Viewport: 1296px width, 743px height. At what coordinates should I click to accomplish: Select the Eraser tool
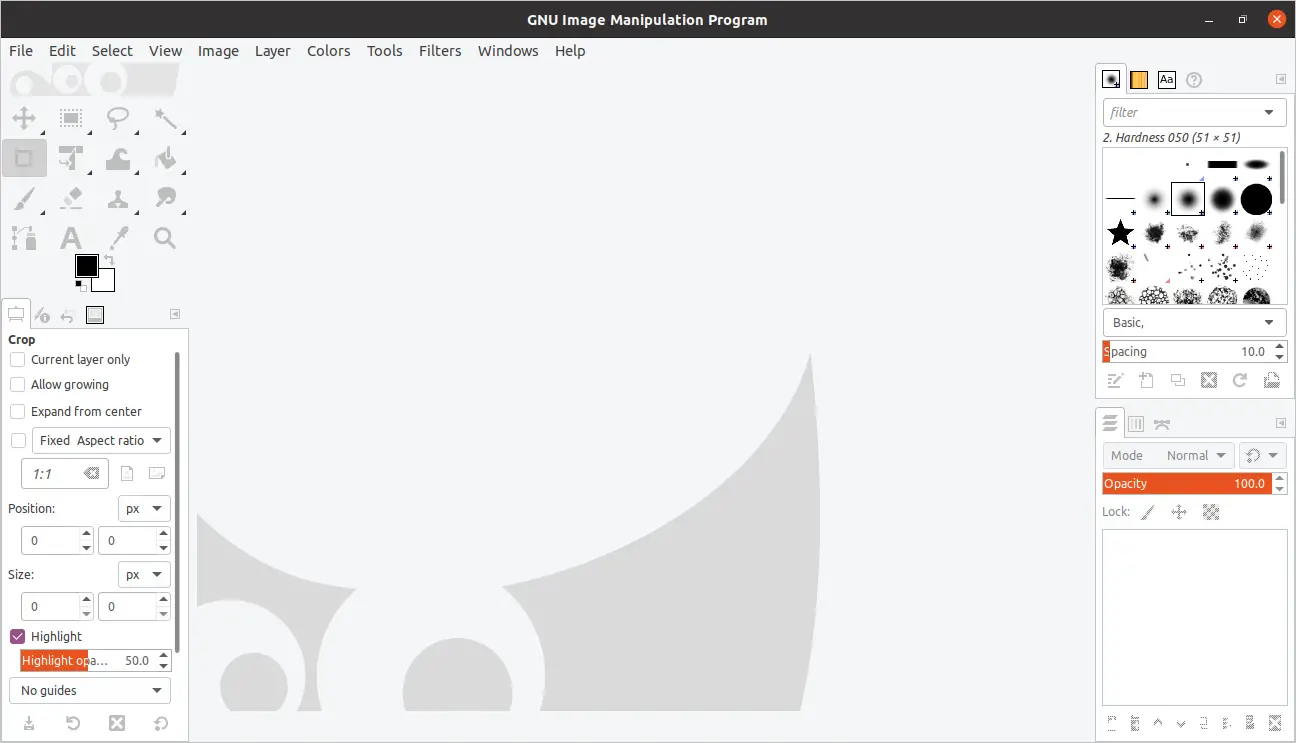point(71,198)
